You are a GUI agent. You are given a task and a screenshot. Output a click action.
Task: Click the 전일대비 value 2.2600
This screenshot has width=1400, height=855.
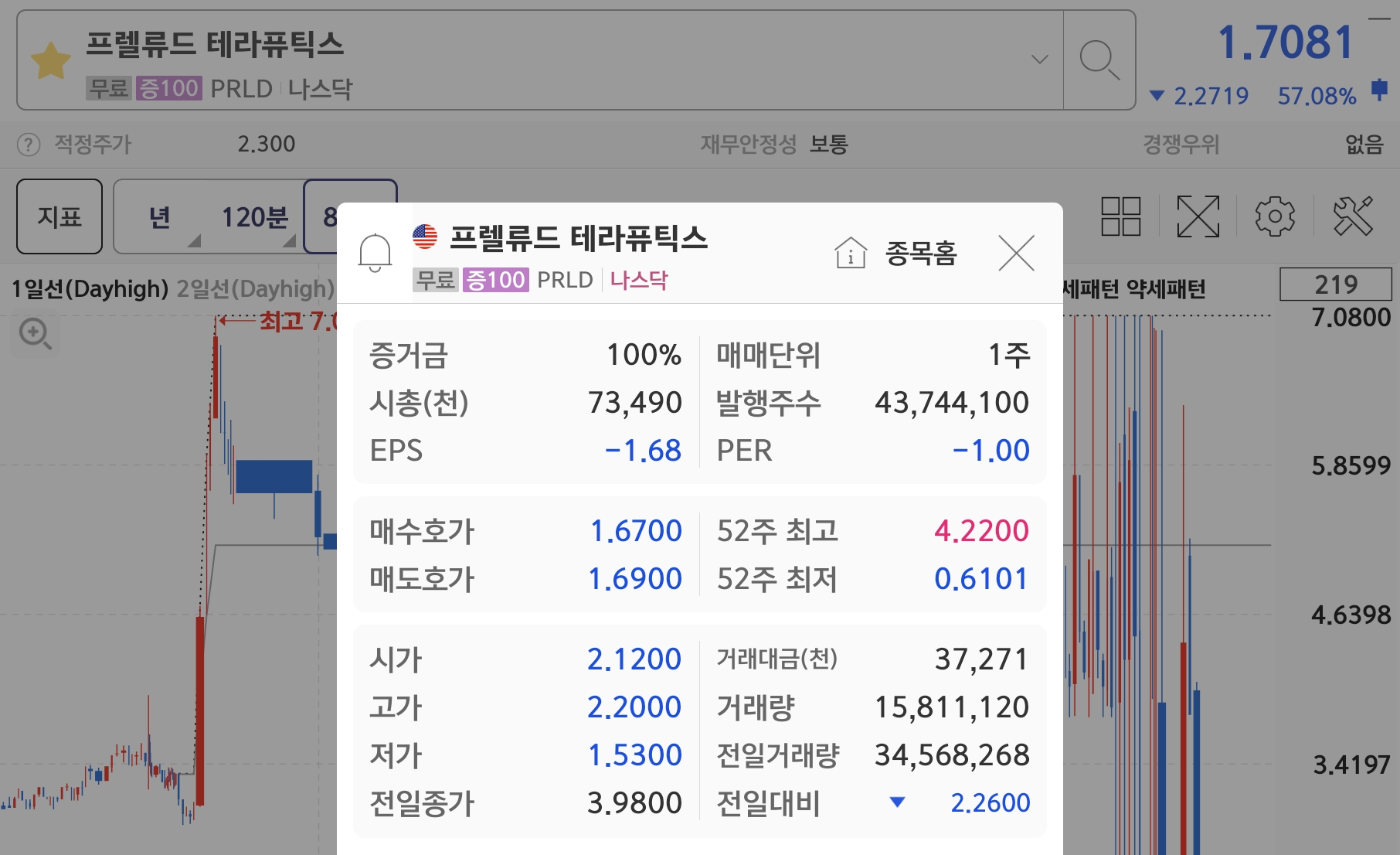990,803
